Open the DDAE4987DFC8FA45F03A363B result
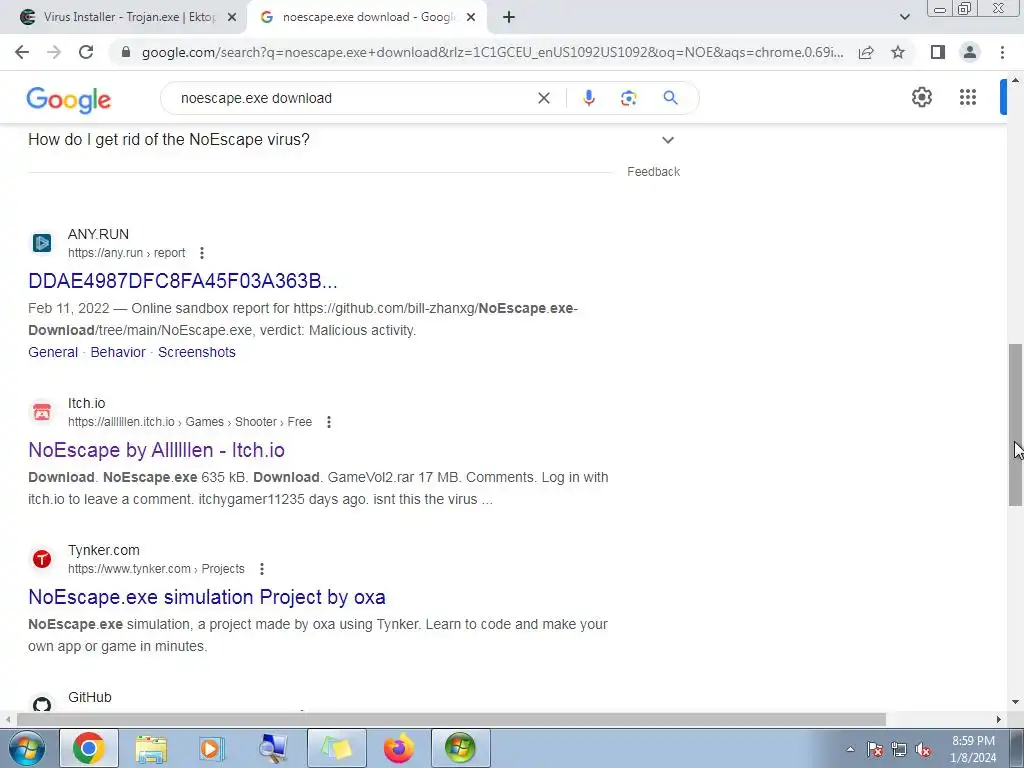The height and width of the screenshot is (768, 1024). tap(183, 281)
